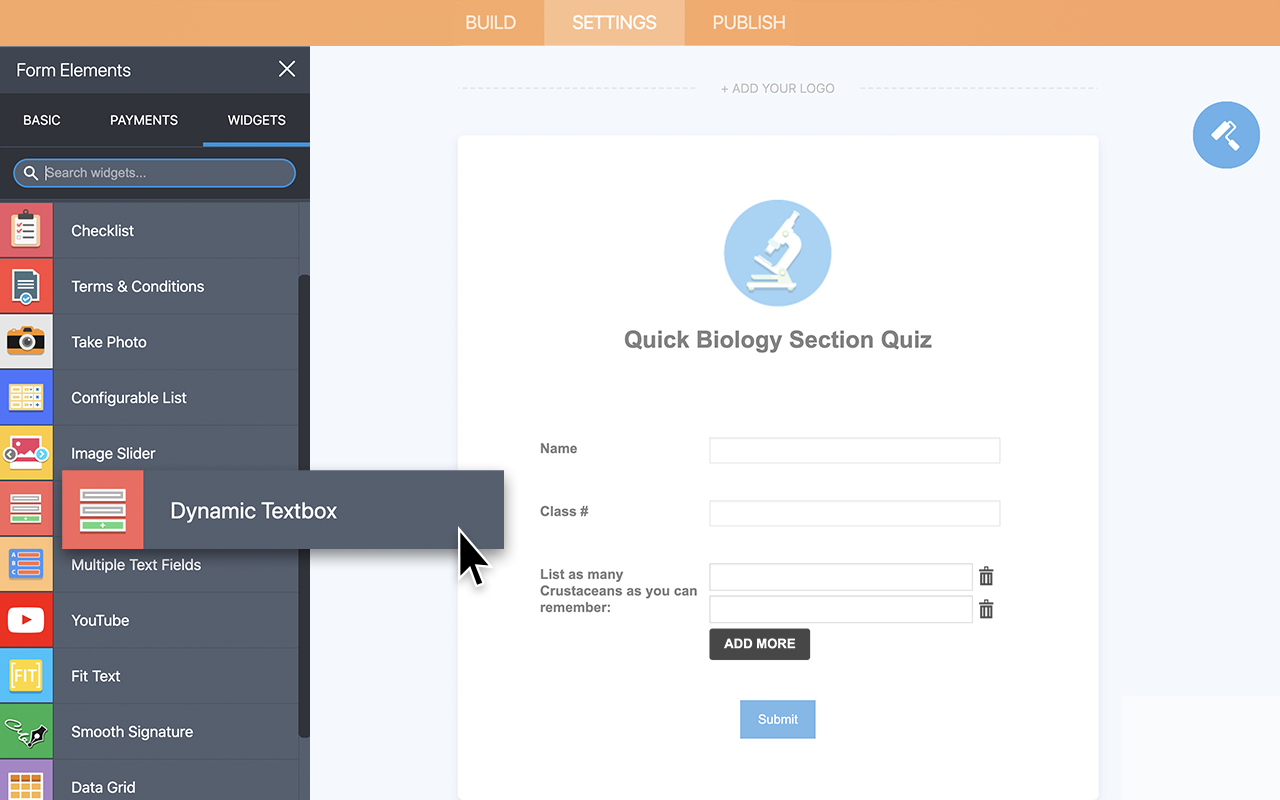Screen dimensions: 1280x800
Task: Select the Checklist widget icon
Action: click(26, 229)
